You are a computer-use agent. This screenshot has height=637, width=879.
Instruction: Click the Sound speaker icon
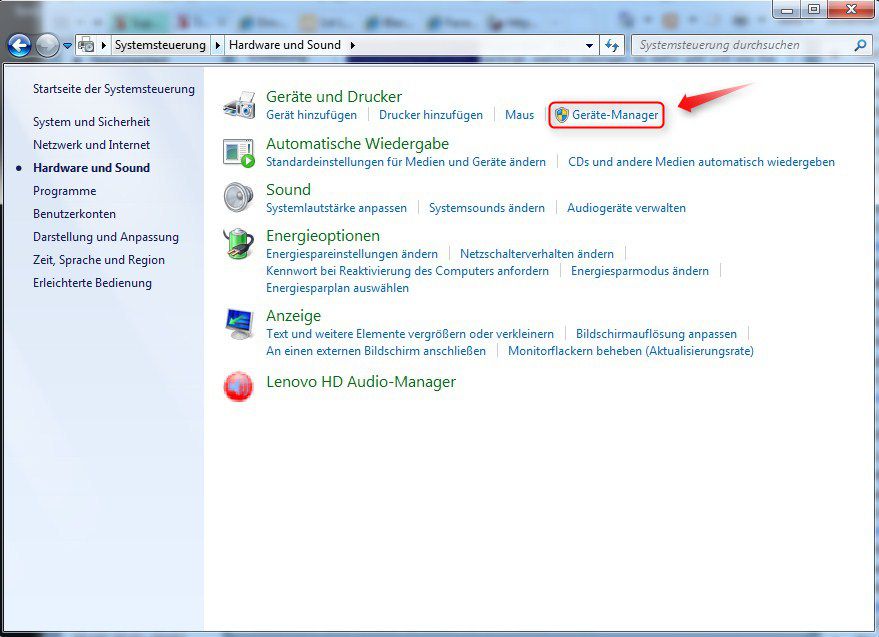[x=239, y=196]
